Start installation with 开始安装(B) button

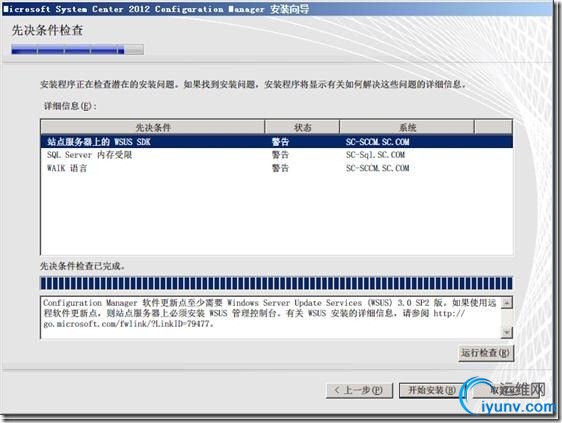pos(431,390)
